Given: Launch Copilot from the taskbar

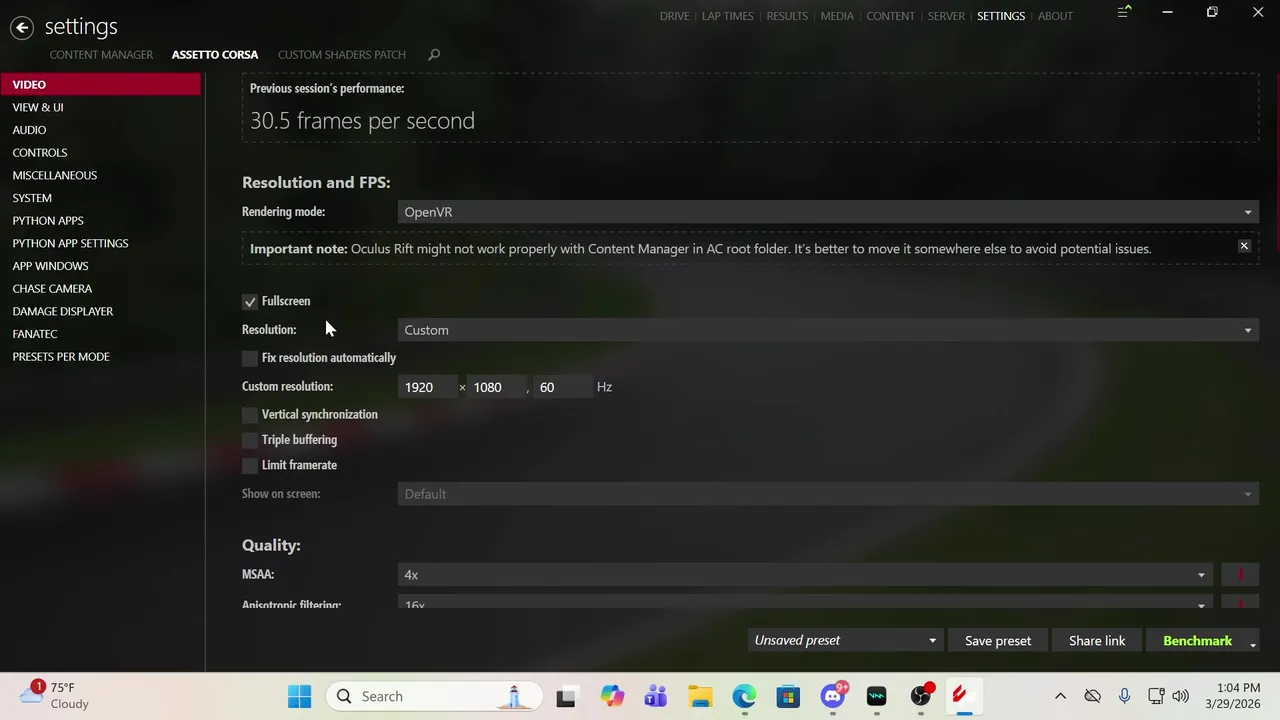Looking at the screenshot, I should [x=611, y=696].
